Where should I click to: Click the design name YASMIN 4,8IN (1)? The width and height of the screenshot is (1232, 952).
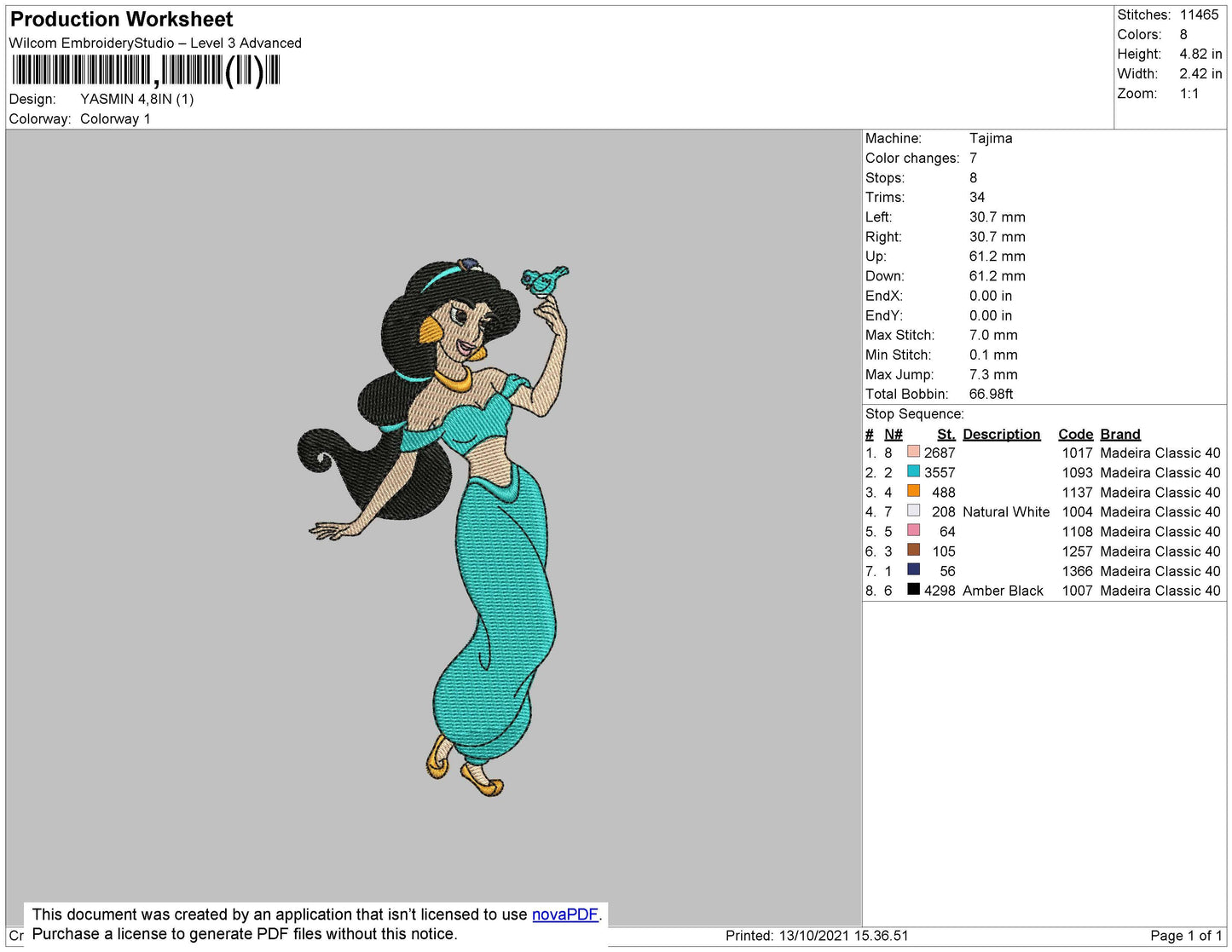point(137,99)
